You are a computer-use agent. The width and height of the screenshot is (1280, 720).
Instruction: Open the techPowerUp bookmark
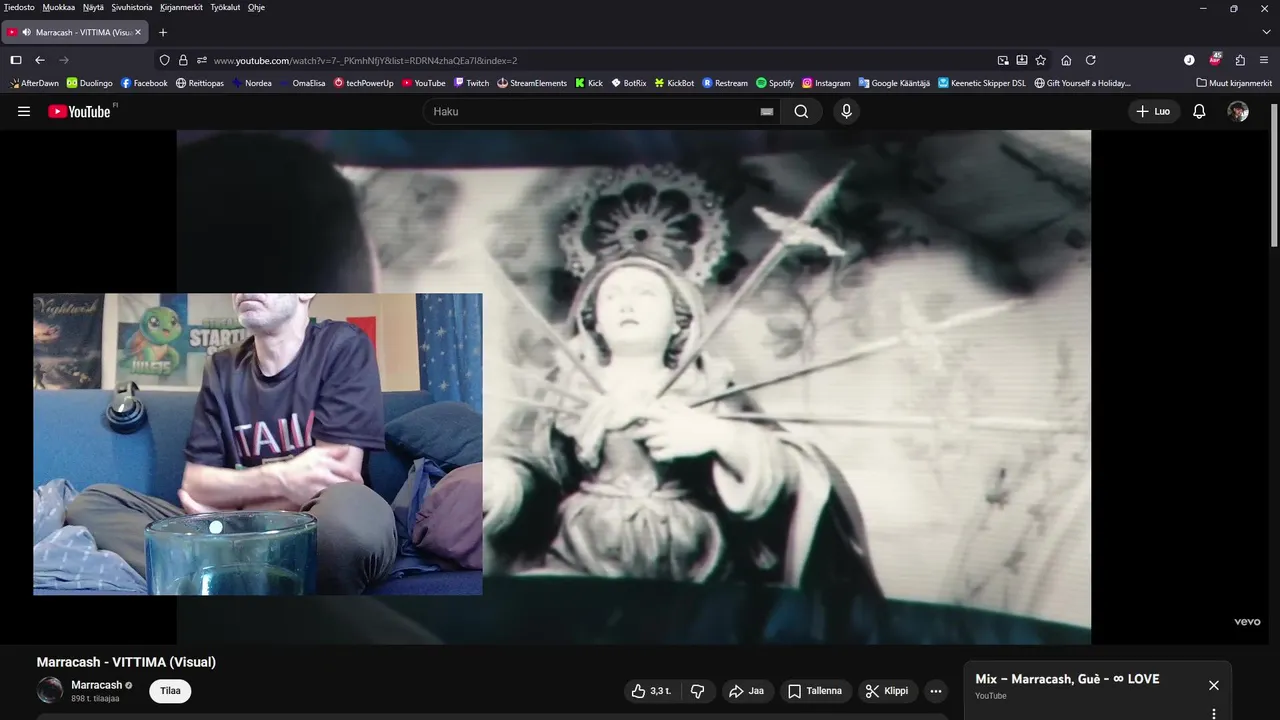coord(364,83)
